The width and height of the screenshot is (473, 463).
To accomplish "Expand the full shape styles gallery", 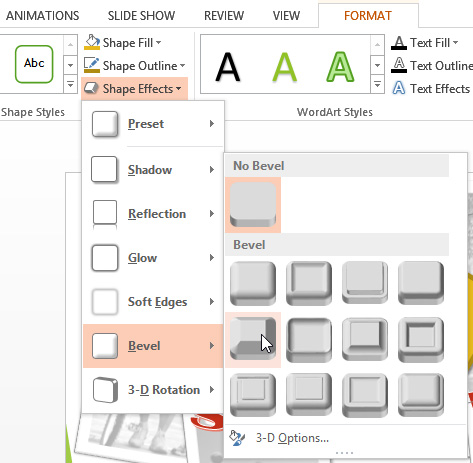I will [70, 84].
